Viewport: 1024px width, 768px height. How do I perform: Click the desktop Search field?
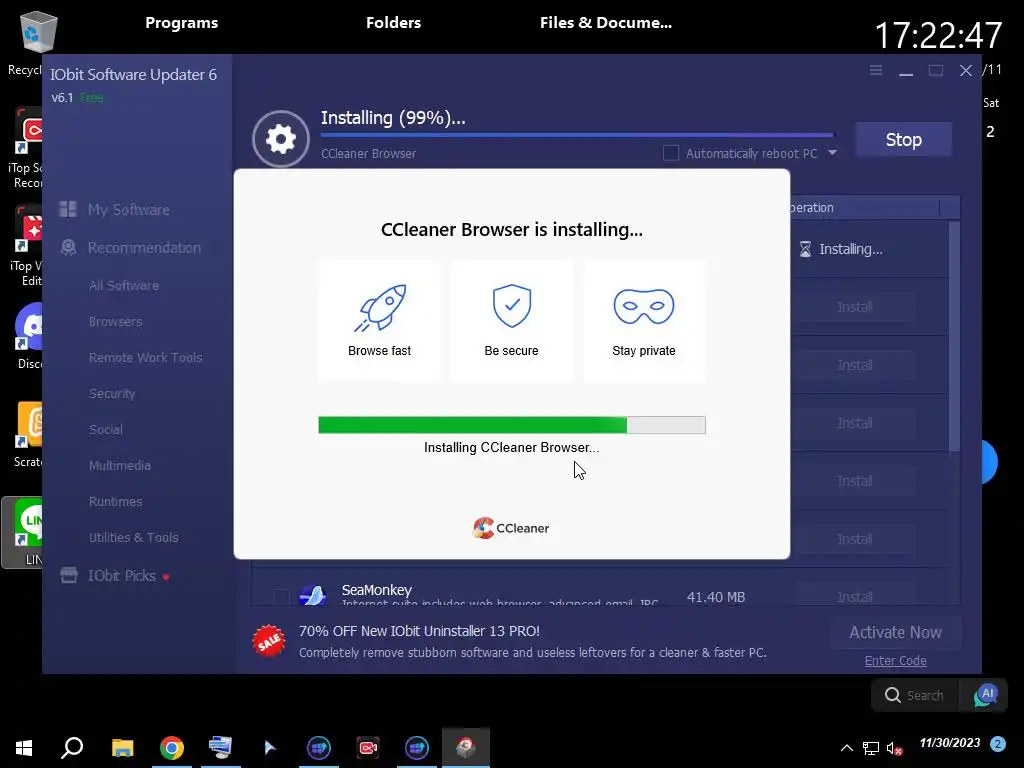pyautogui.click(x=915, y=695)
